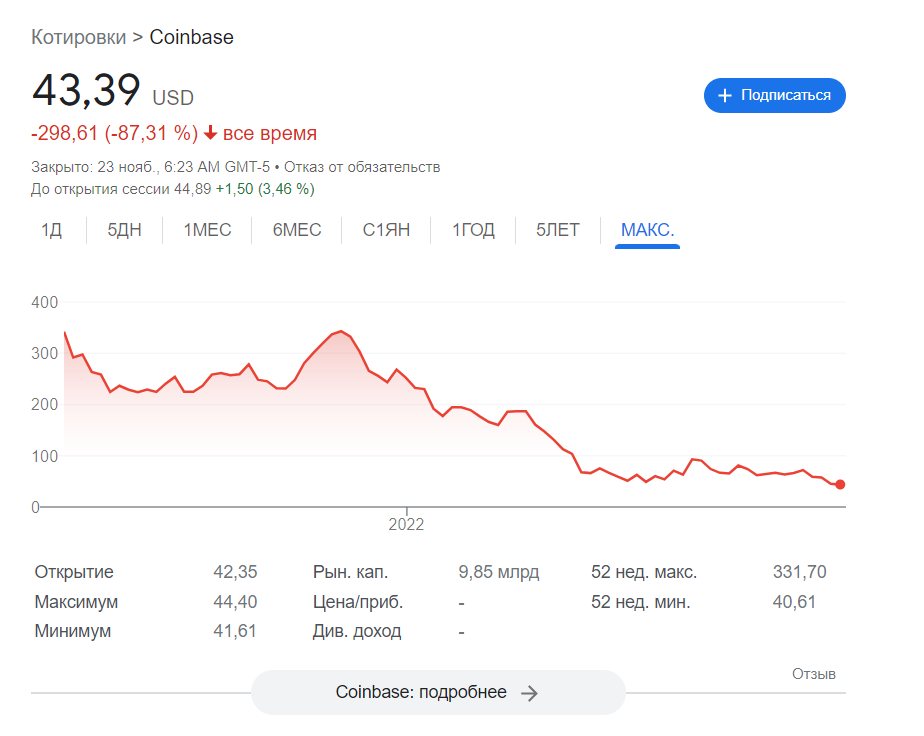The width and height of the screenshot is (924, 736).
Task: Select the 1Д time range tab
Action: [x=51, y=230]
